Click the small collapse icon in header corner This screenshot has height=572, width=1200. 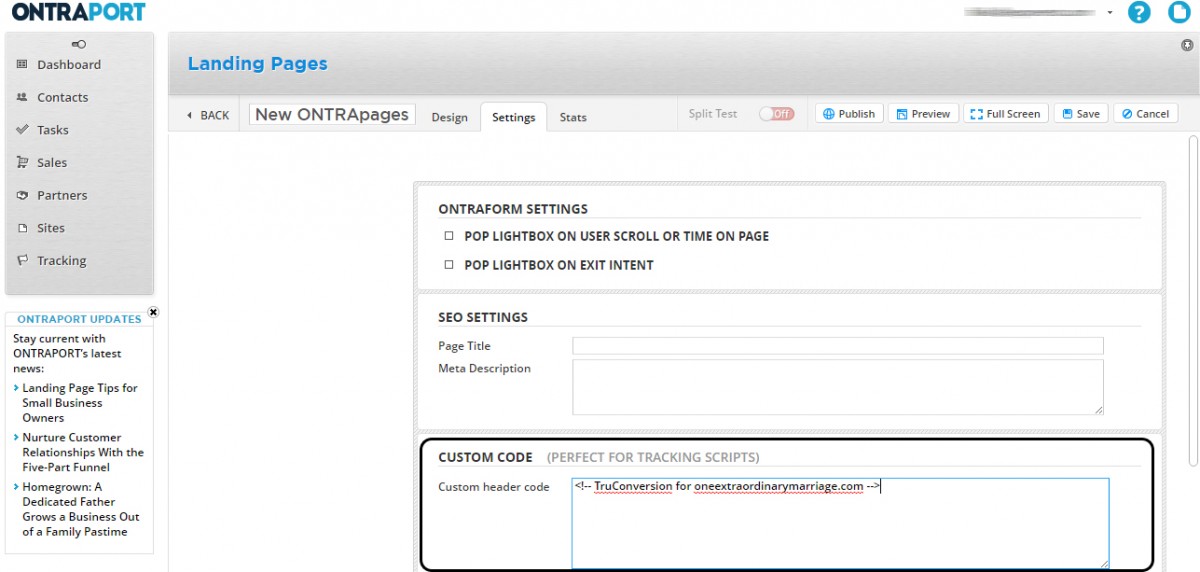click(x=1187, y=45)
